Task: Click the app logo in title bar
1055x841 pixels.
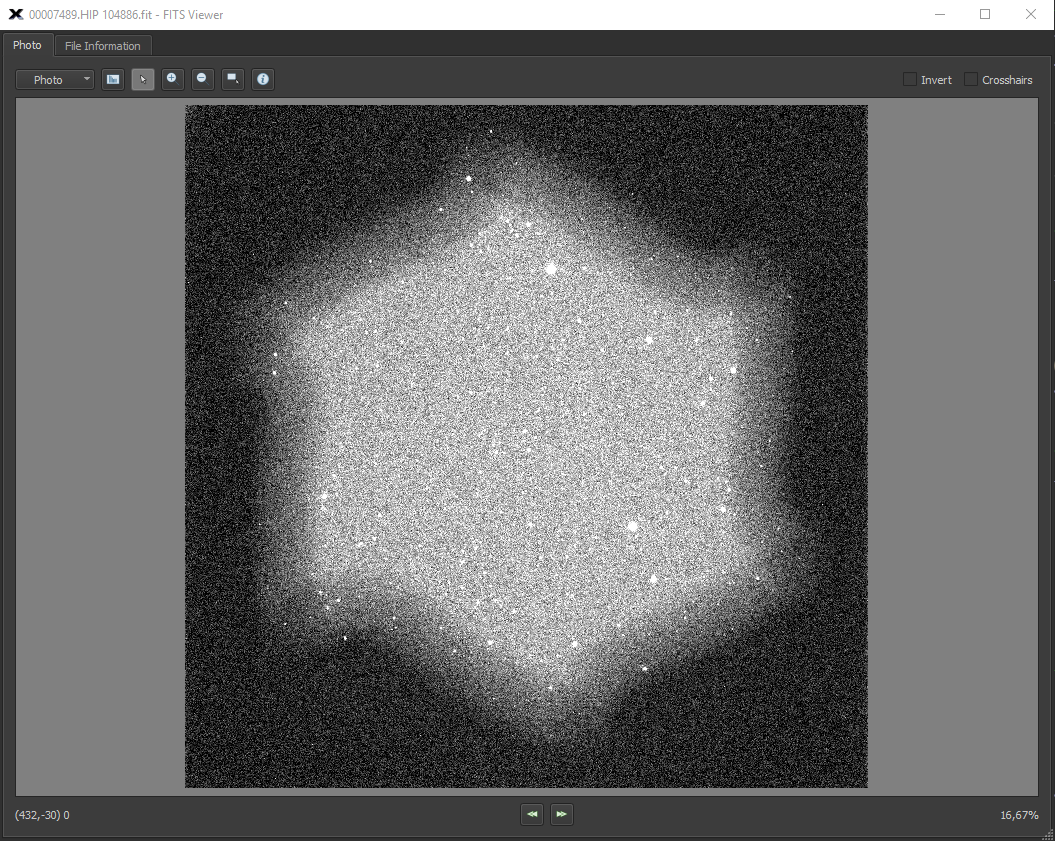Action: coord(15,14)
